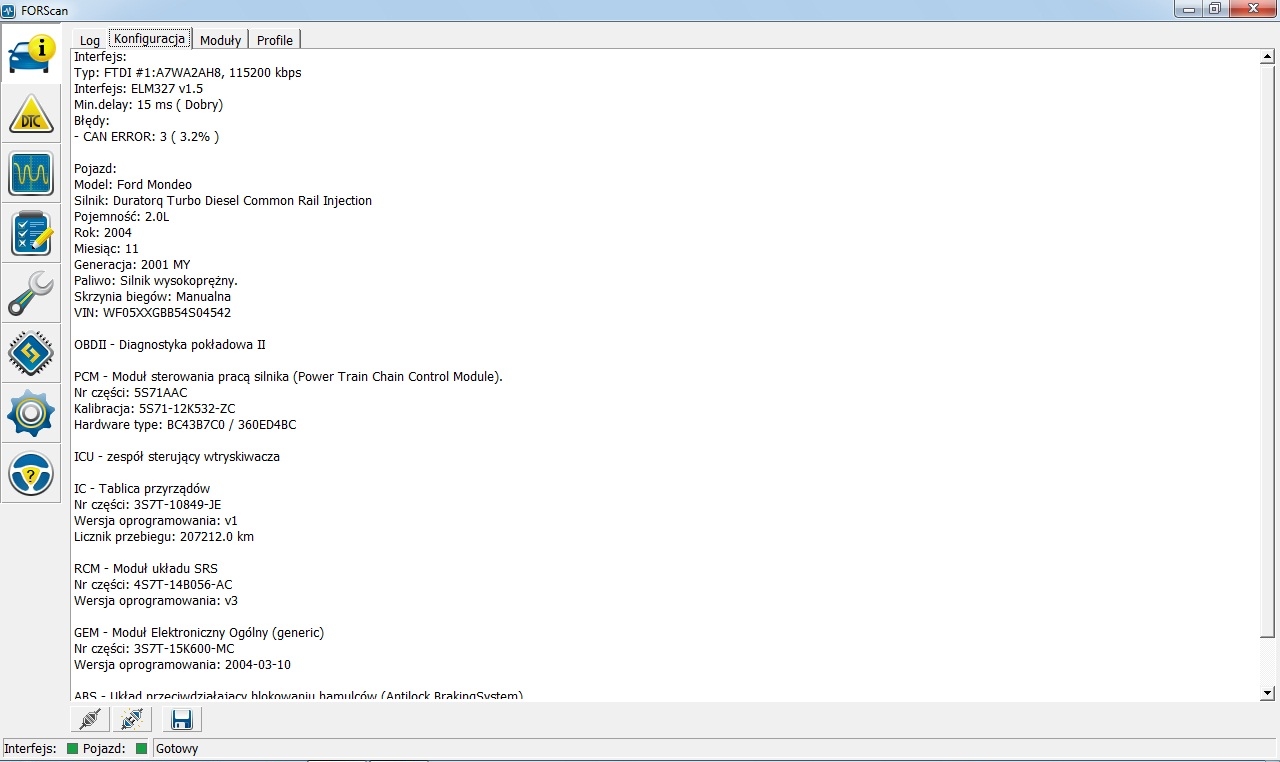
Task: Open the module configuration chip section
Action: click(x=31, y=354)
